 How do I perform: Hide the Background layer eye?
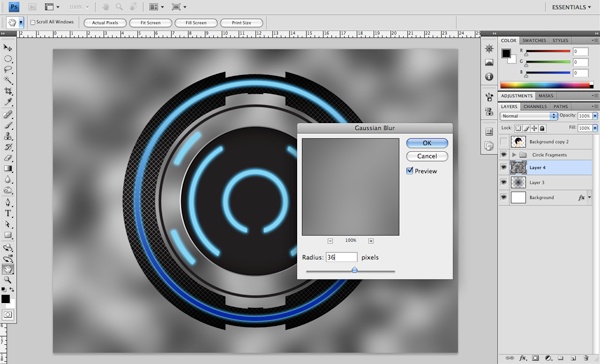click(504, 197)
